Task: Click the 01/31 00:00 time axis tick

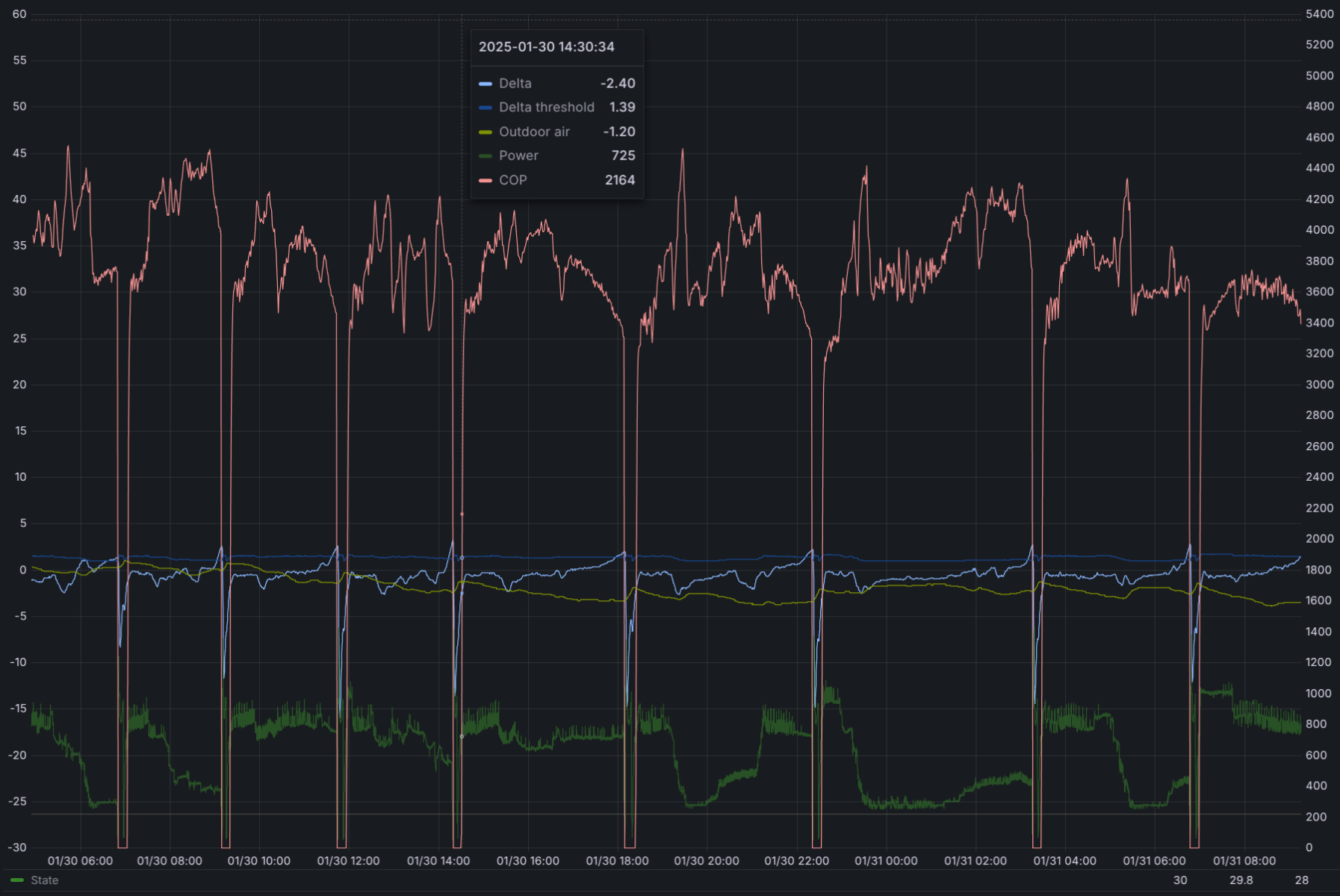Action: (886, 861)
